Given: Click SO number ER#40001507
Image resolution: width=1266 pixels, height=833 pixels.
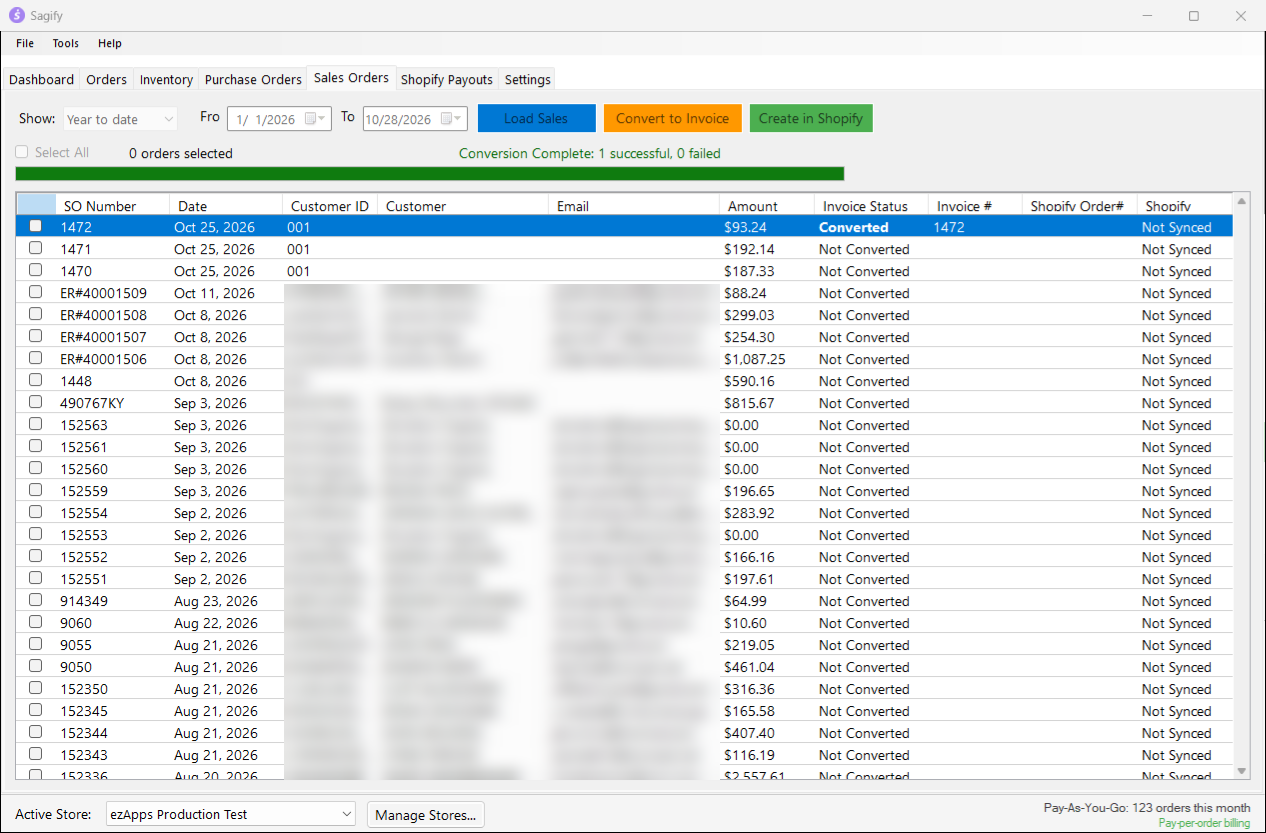Looking at the screenshot, I should coord(103,337).
